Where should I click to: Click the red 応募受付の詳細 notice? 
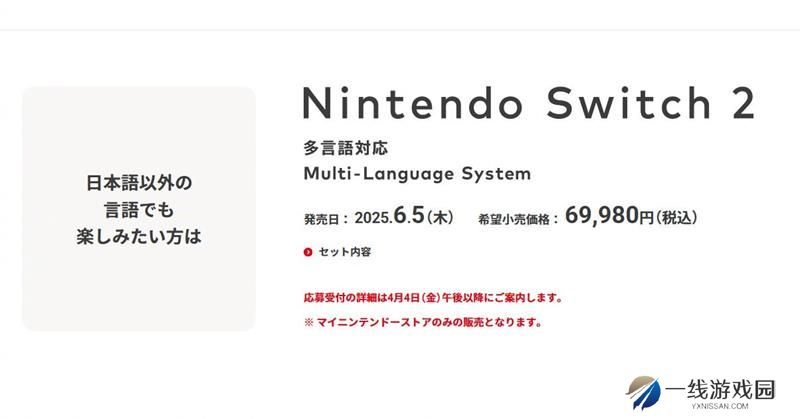[x=433, y=298]
